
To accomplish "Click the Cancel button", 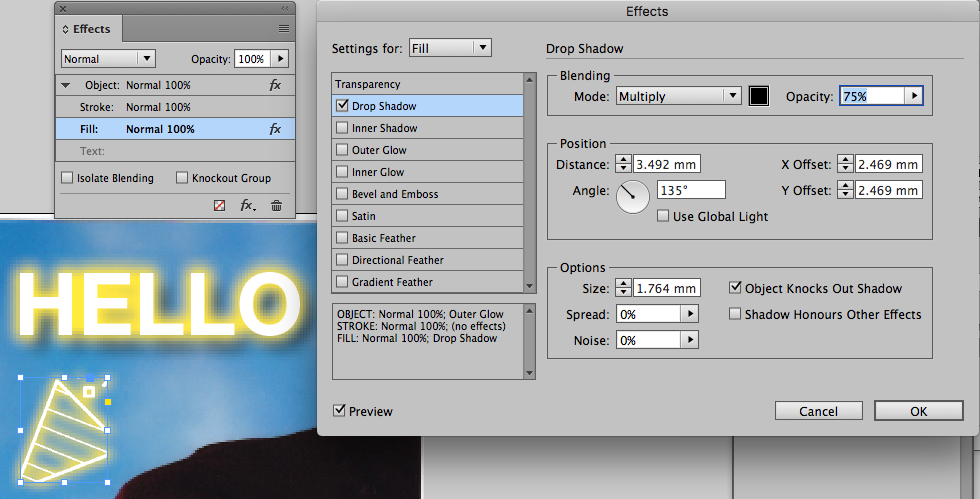I will tap(818, 411).
